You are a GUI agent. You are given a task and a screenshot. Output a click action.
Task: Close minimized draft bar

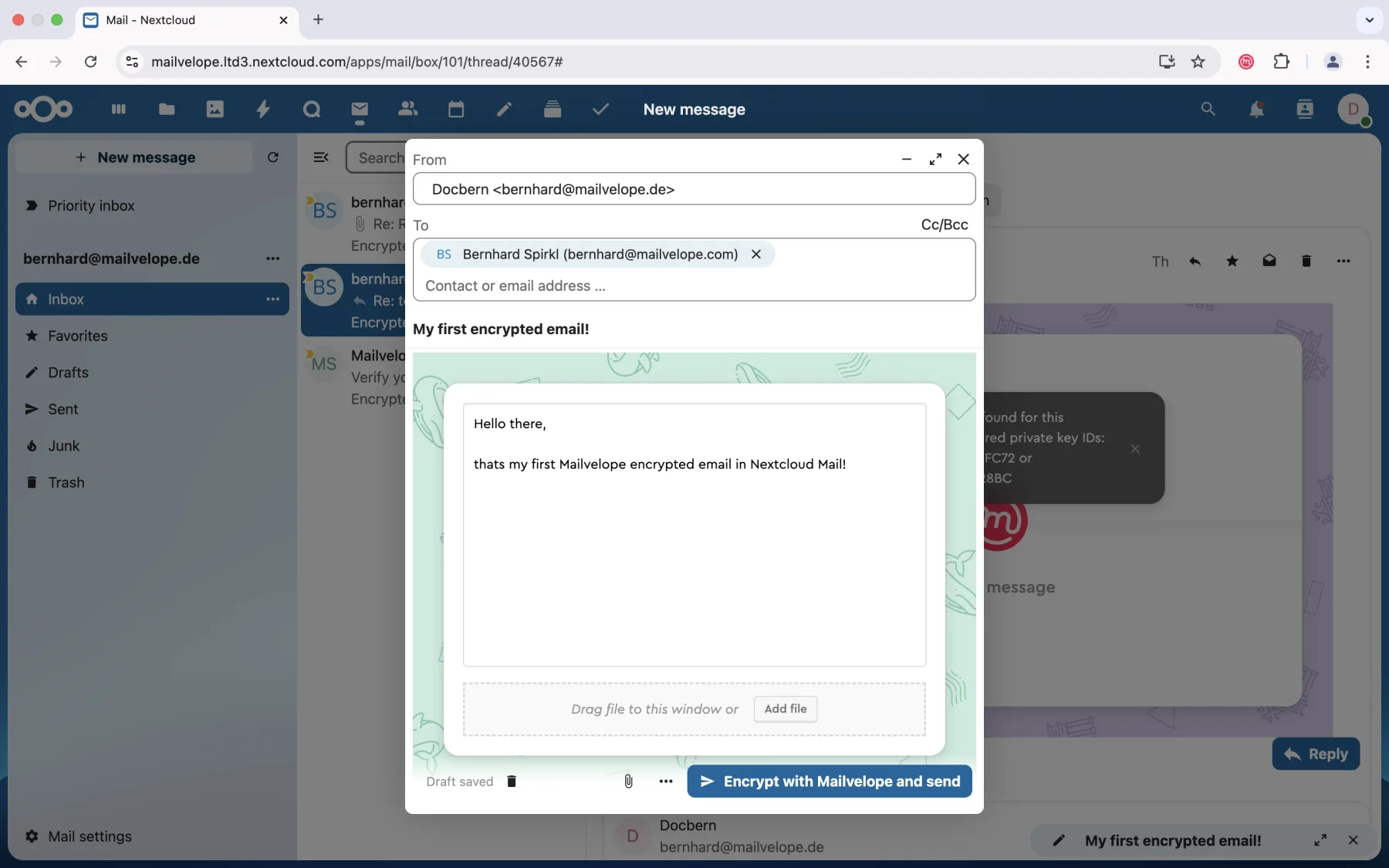click(x=1353, y=840)
